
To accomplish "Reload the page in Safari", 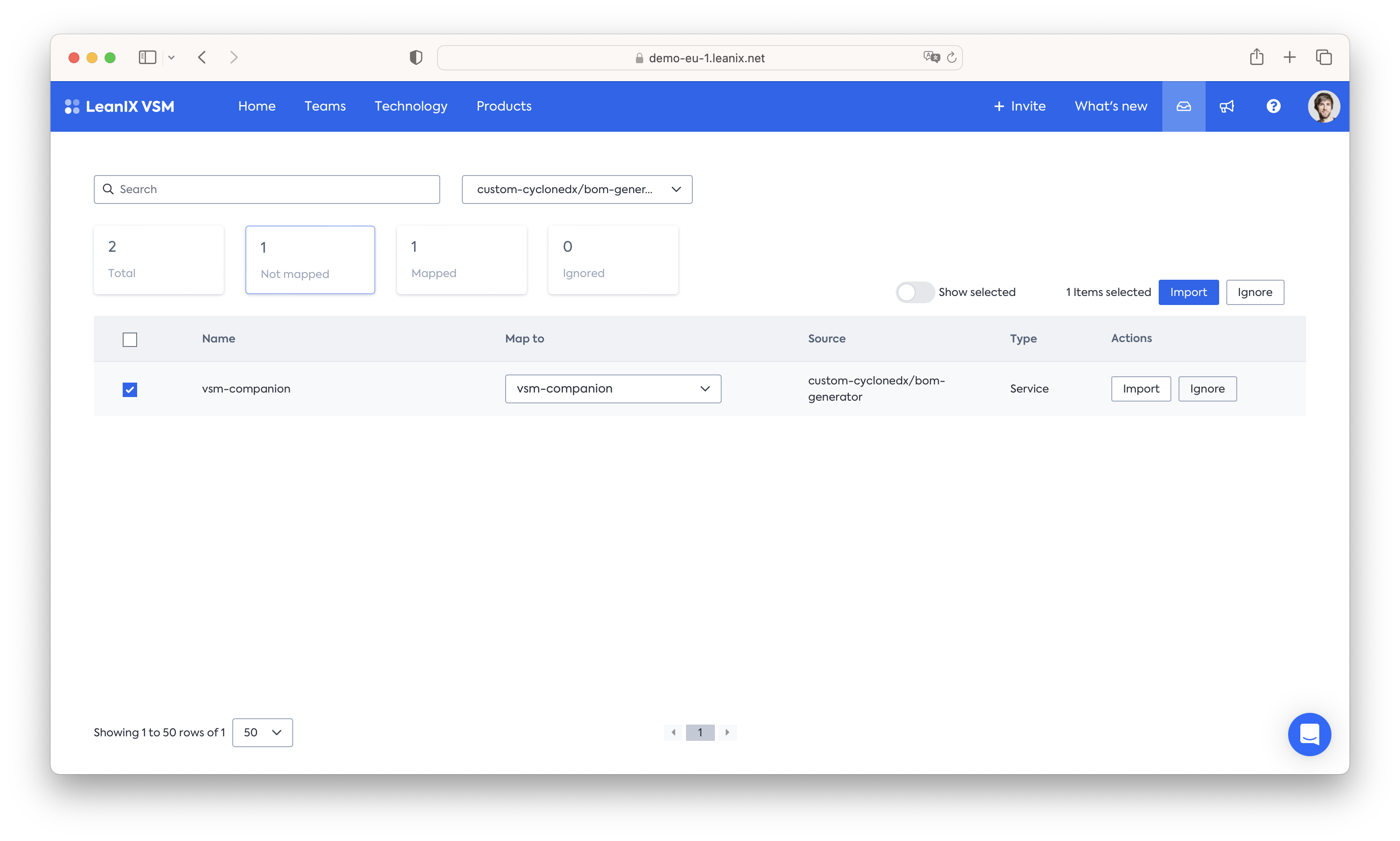I will [x=952, y=57].
